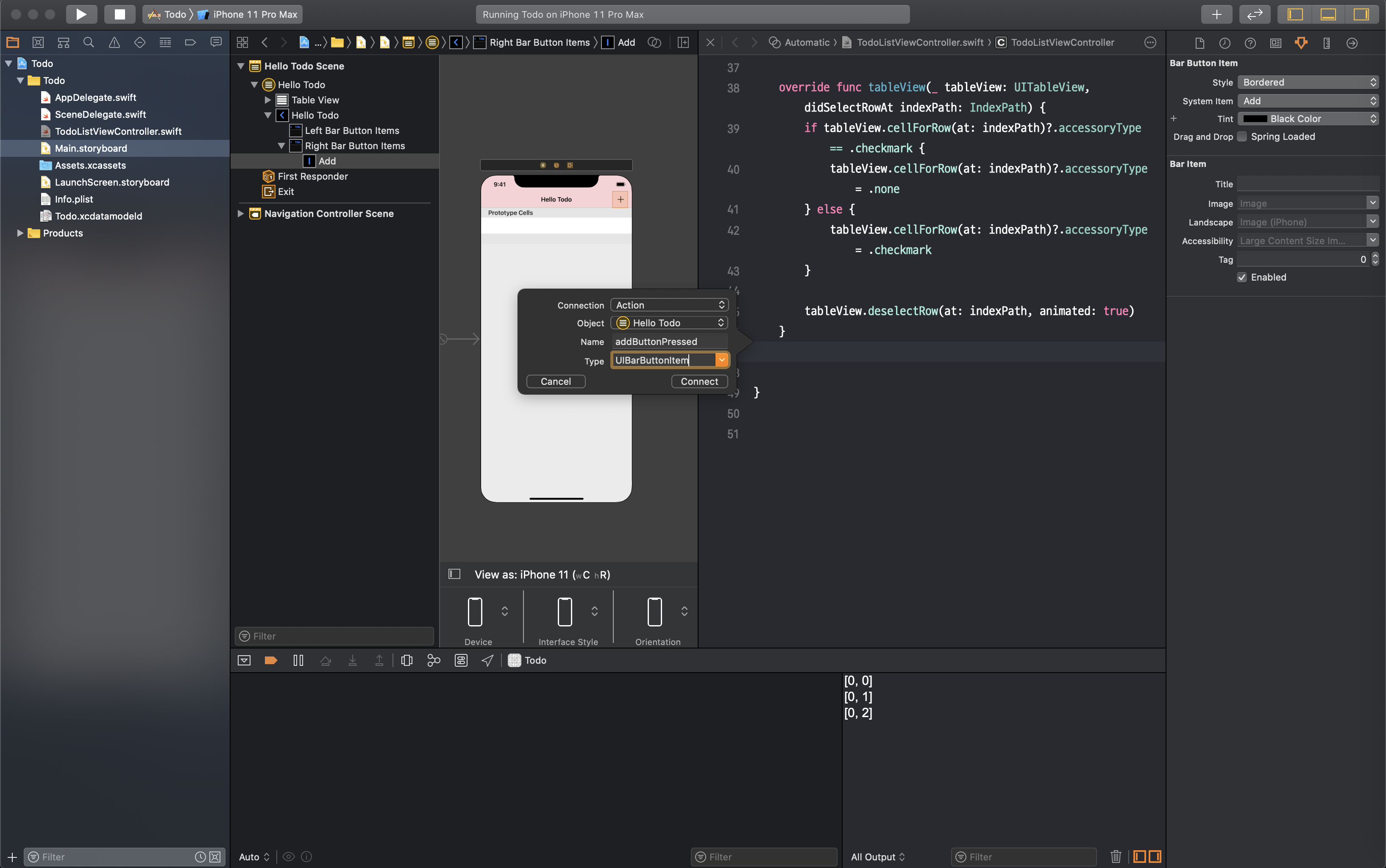Stop the running Todo app

pos(120,14)
